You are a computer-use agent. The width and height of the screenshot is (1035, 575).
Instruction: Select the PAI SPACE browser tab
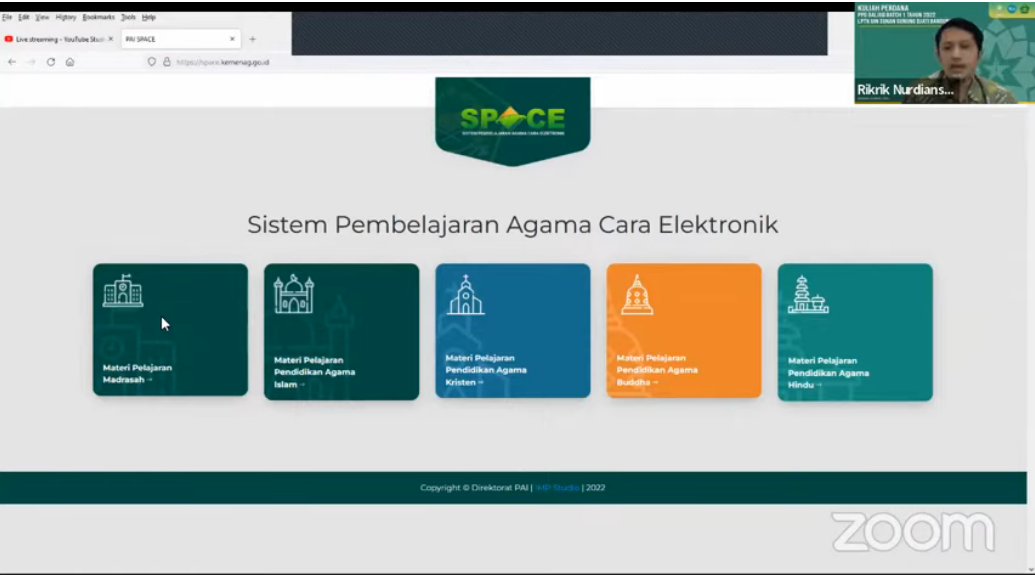tap(180, 39)
